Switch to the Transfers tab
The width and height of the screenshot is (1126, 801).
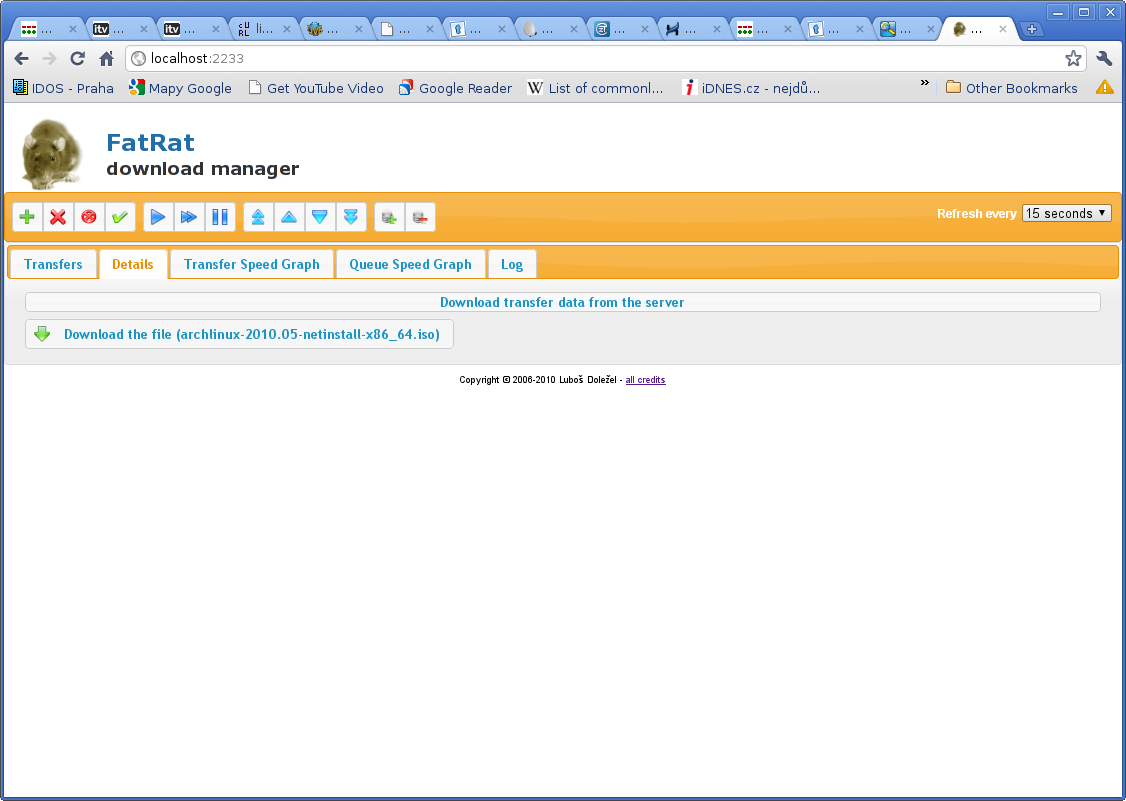[53, 264]
